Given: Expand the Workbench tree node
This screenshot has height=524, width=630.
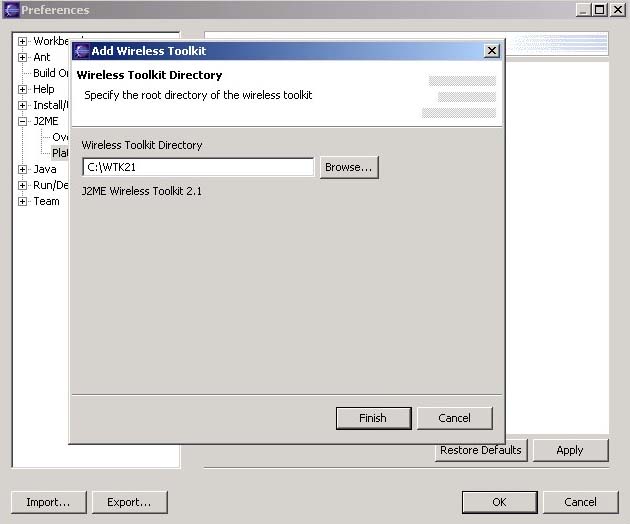Looking at the screenshot, I should pyautogui.click(x=22, y=41).
